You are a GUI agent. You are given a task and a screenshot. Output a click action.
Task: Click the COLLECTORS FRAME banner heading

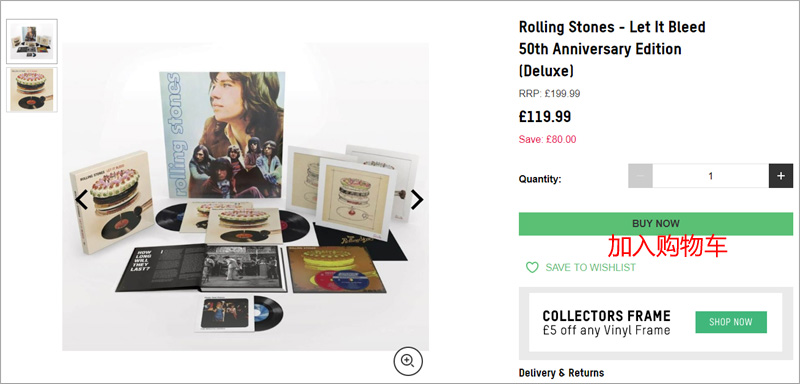(606, 316)
